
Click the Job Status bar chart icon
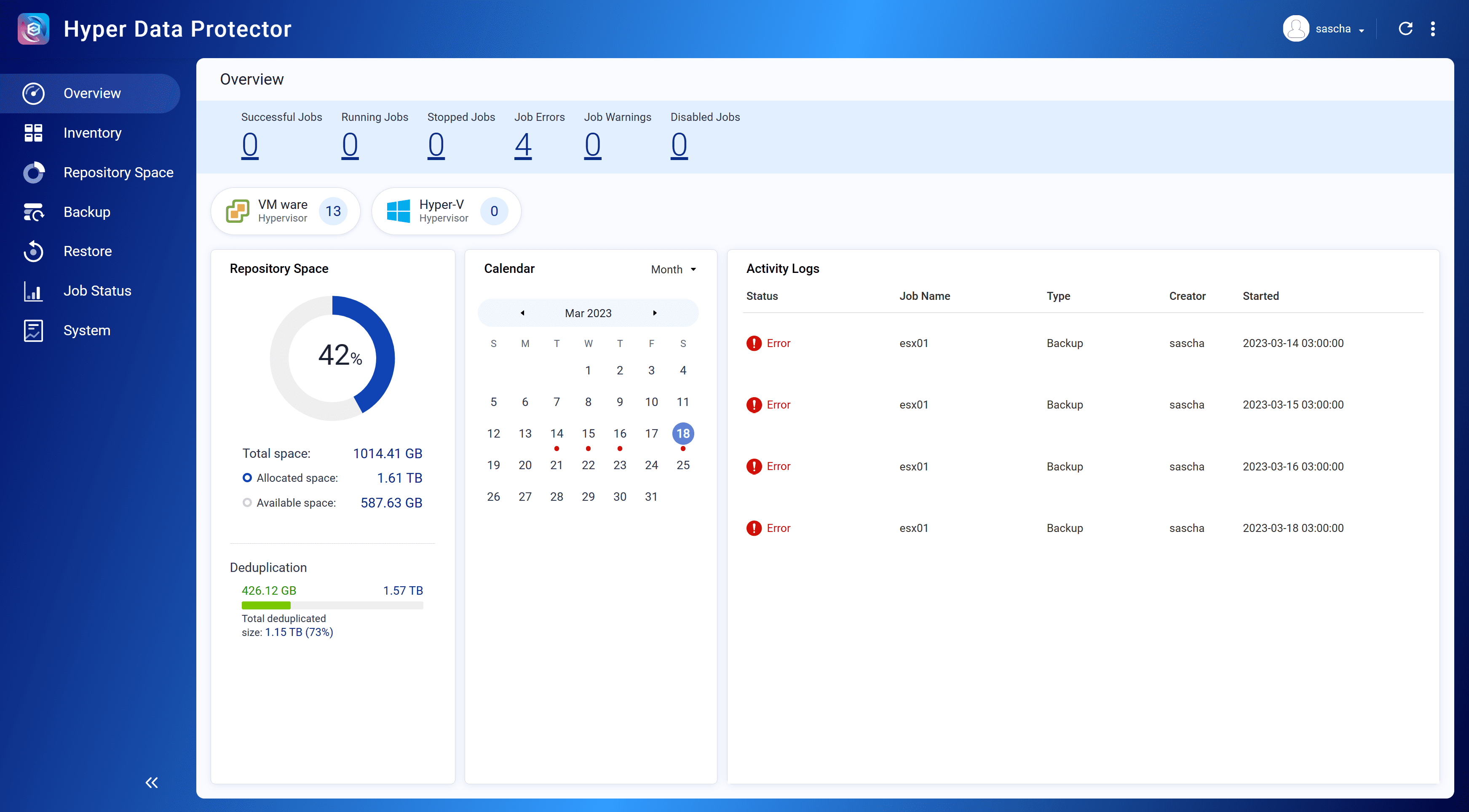pos(33,291)
